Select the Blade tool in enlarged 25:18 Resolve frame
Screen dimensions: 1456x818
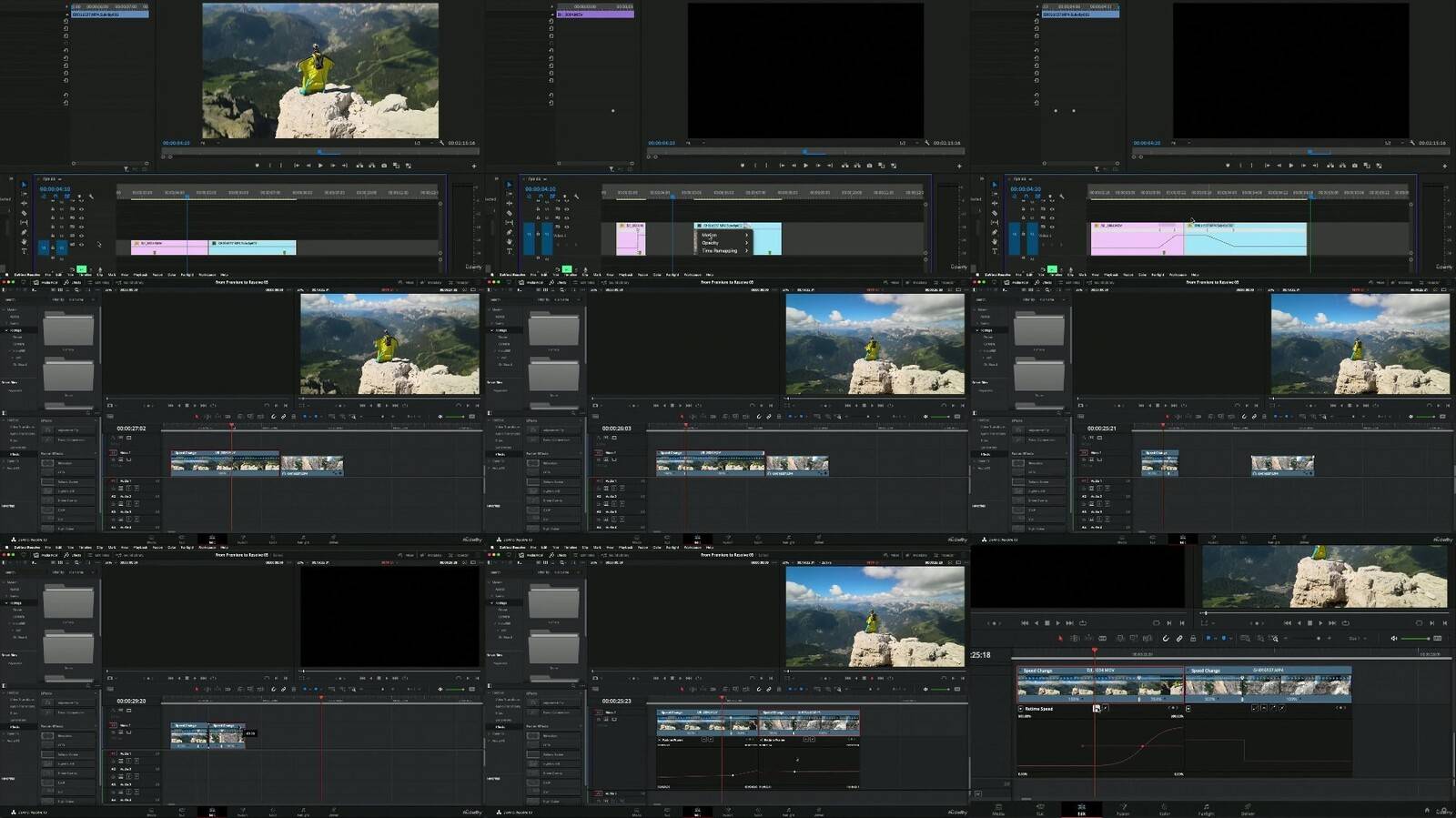(1102, 639)
